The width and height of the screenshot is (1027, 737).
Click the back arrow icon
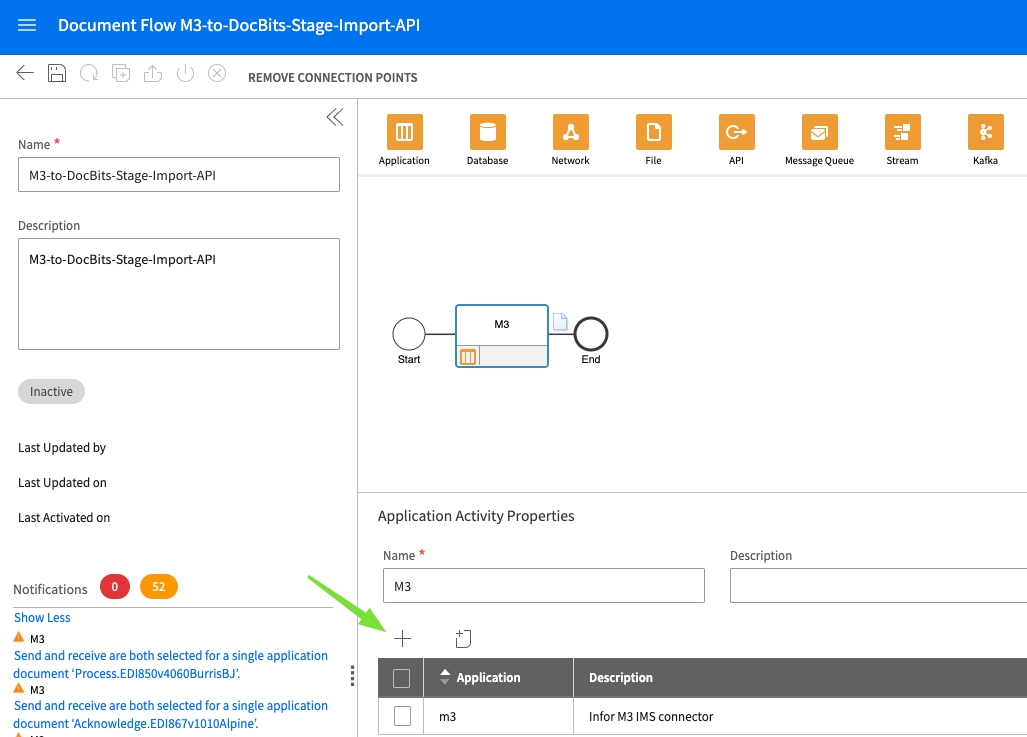click(25, 73)
